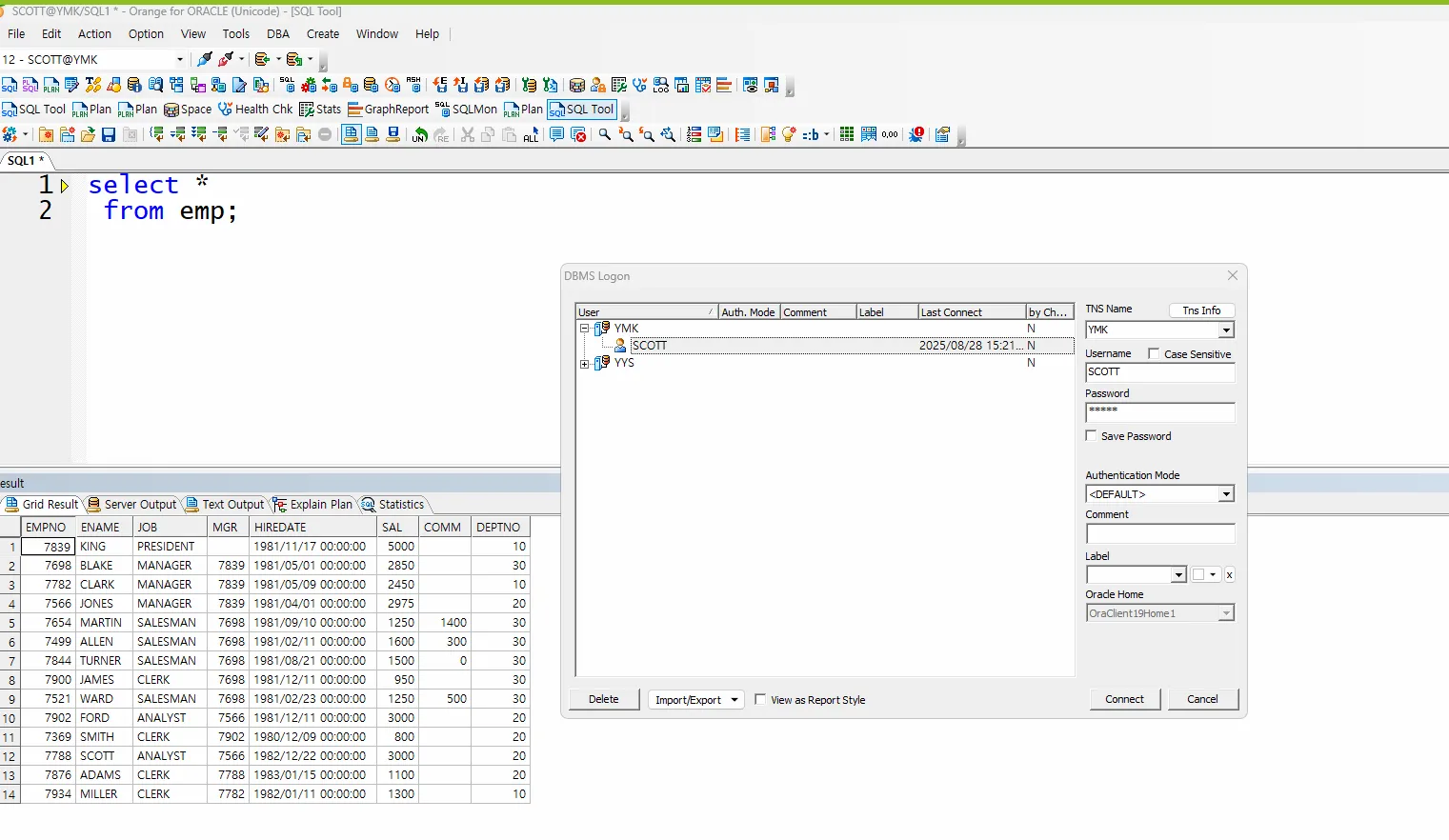1449x840 pixels.
Task: Open SQLMon monitoring tool
Action: pos(466,110)
